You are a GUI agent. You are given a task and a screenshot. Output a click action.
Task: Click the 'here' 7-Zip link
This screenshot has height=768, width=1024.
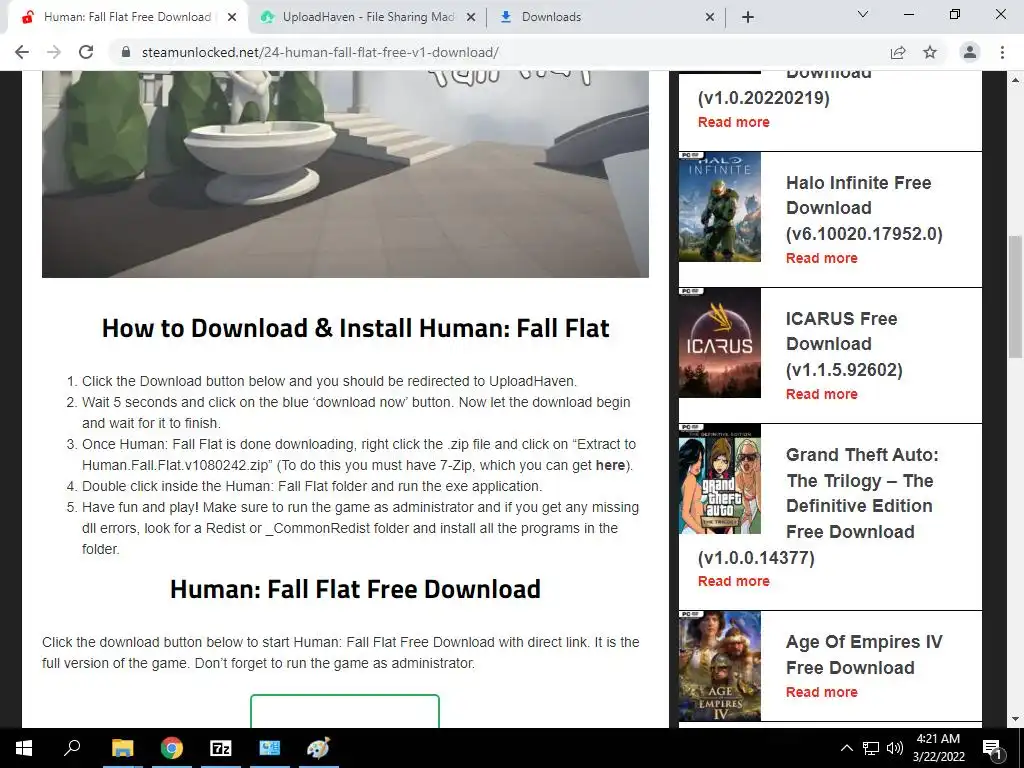tap(610, 465)
